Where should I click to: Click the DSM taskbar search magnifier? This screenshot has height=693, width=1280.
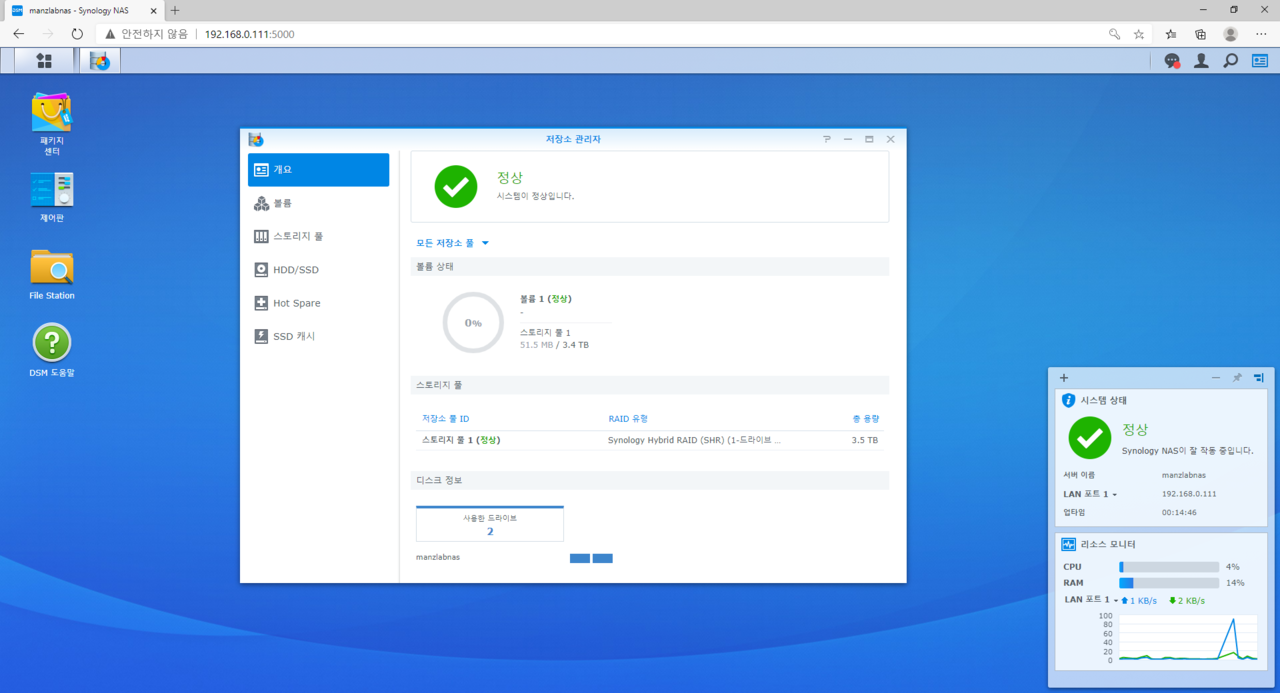pos(1230,61)
